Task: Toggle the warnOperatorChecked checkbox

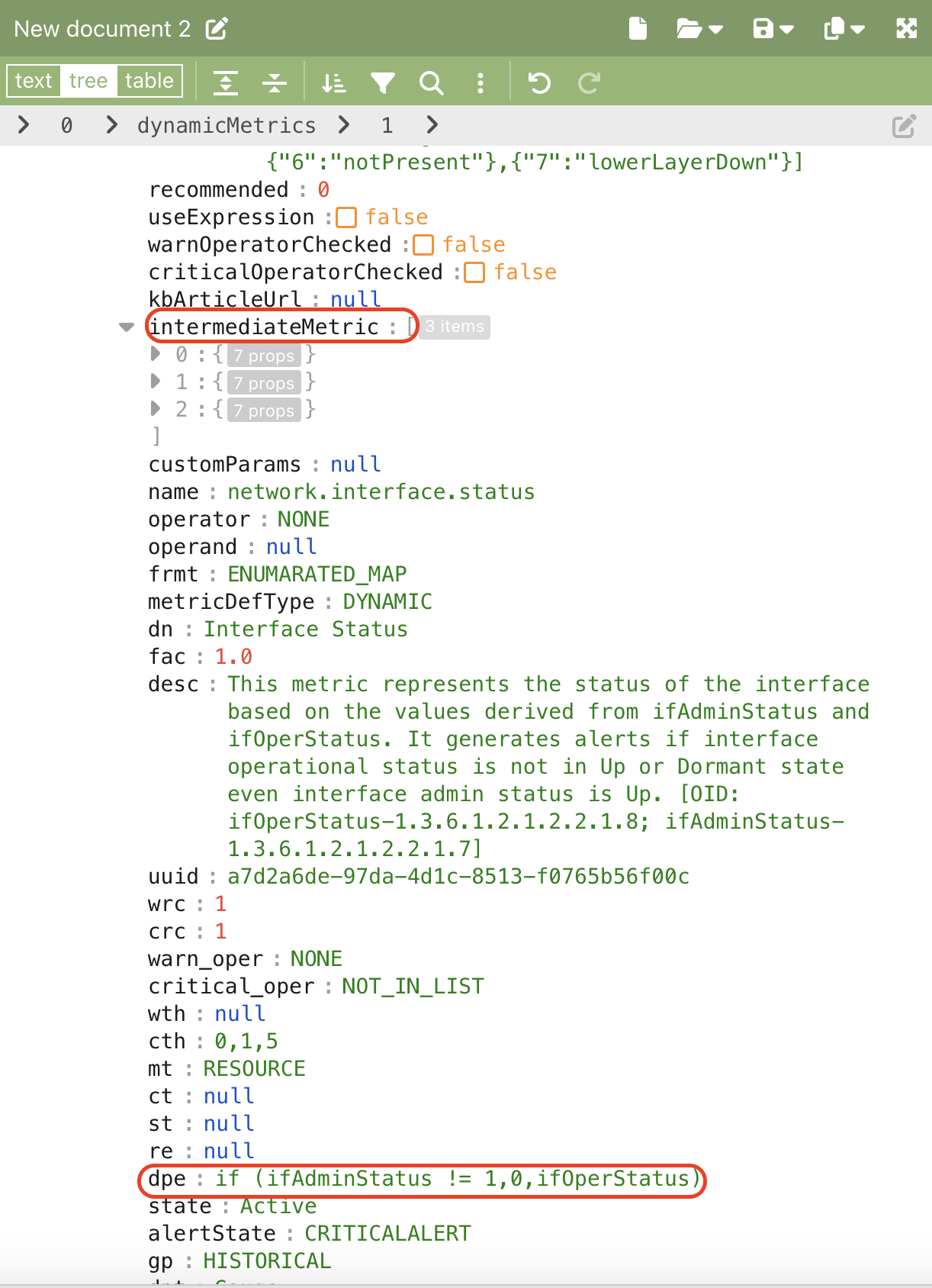Action: (x=423, y=245)
